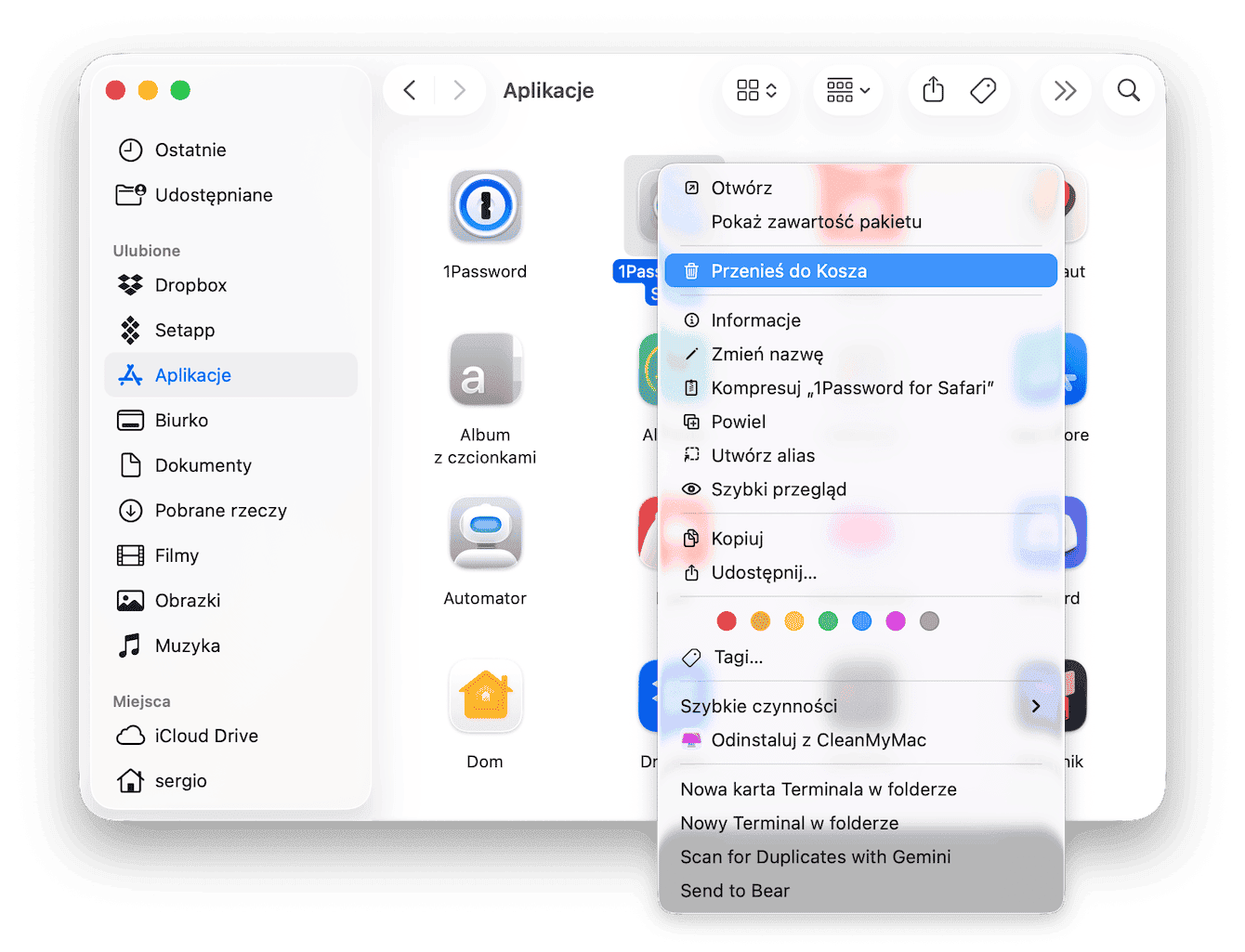Go back with the left arrow
Image resolution: width=1245 pixels, height=952 pixels.
tap(410, 90)
